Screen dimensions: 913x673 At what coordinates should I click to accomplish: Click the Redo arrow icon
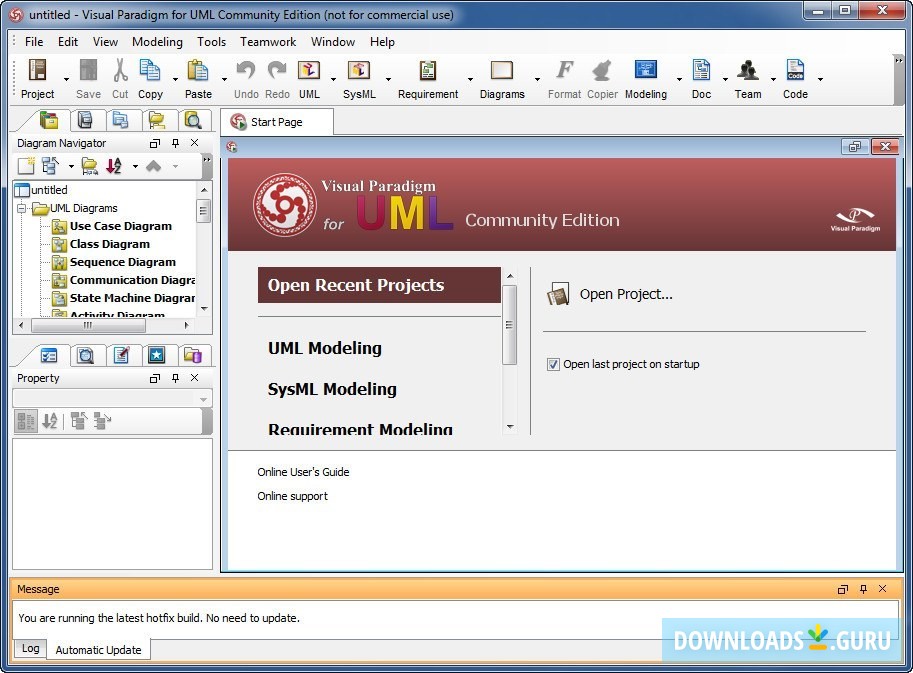[277, 70]
